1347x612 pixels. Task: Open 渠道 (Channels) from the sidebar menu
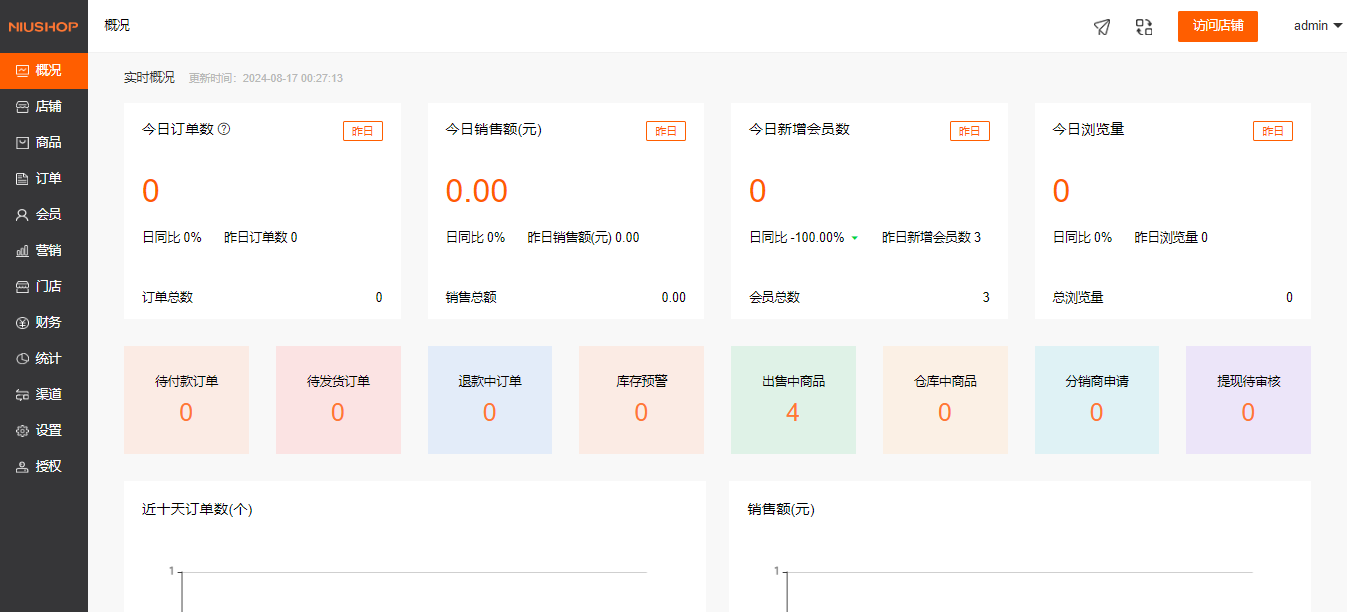[44, 394]
